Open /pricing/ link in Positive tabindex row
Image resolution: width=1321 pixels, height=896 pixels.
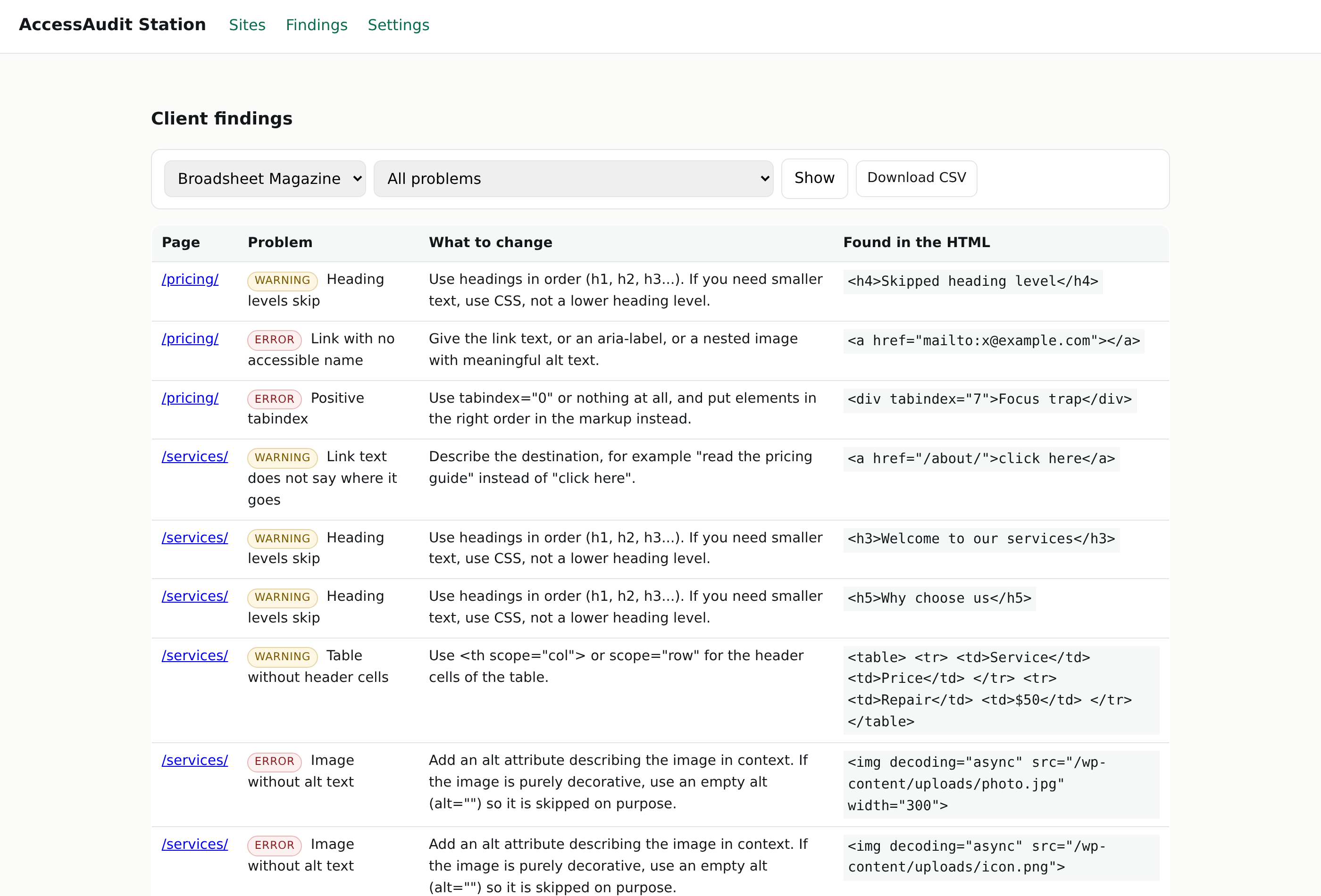(190, 398)
